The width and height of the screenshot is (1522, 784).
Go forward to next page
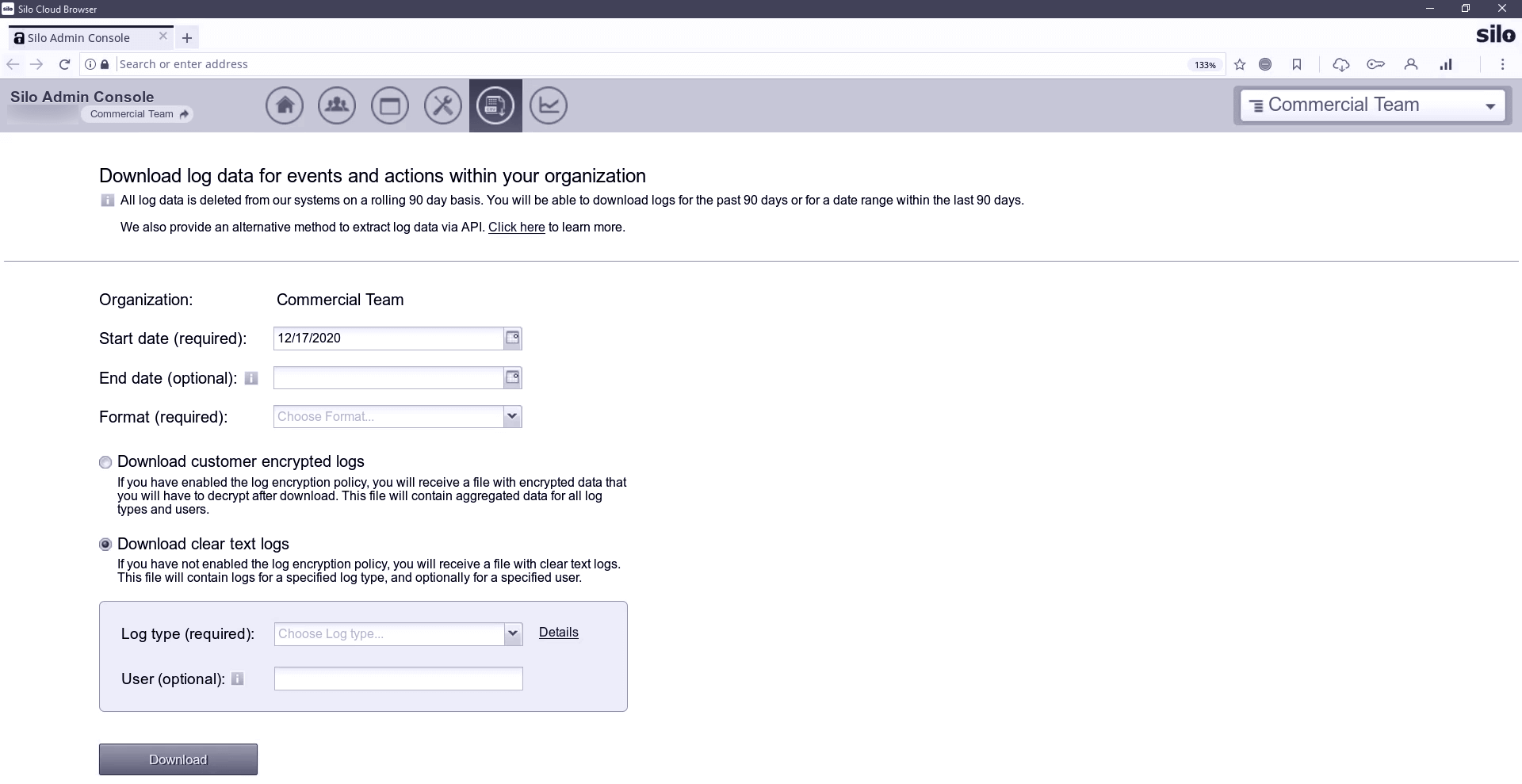point(36,64)
